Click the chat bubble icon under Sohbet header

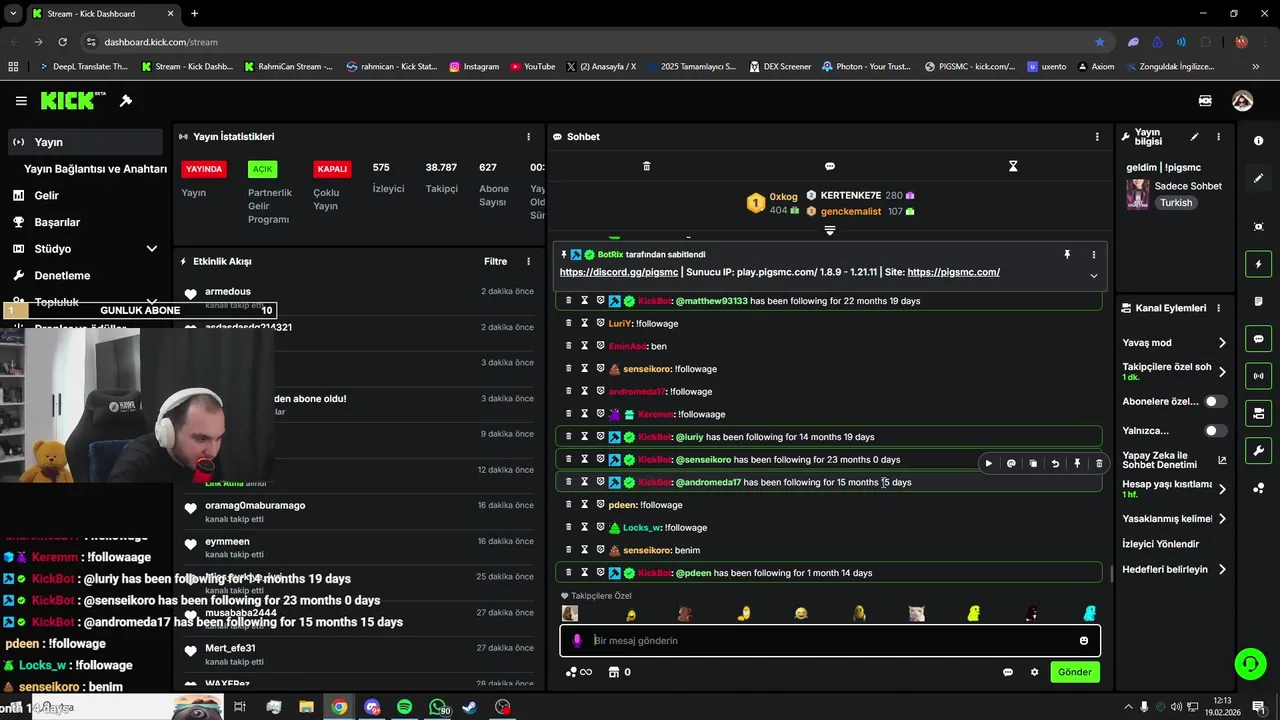click(830, 166)
